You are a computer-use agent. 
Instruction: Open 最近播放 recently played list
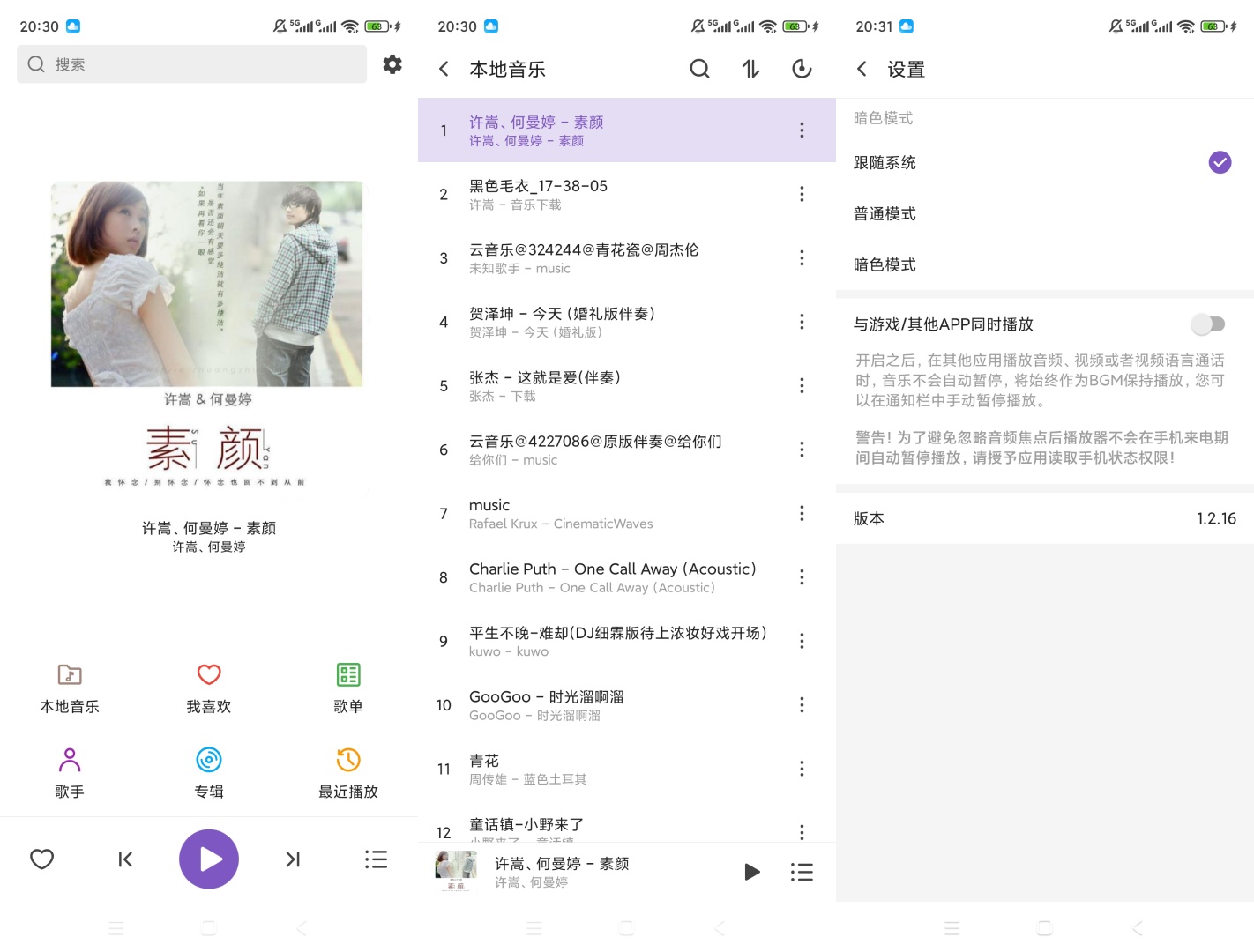347,771
